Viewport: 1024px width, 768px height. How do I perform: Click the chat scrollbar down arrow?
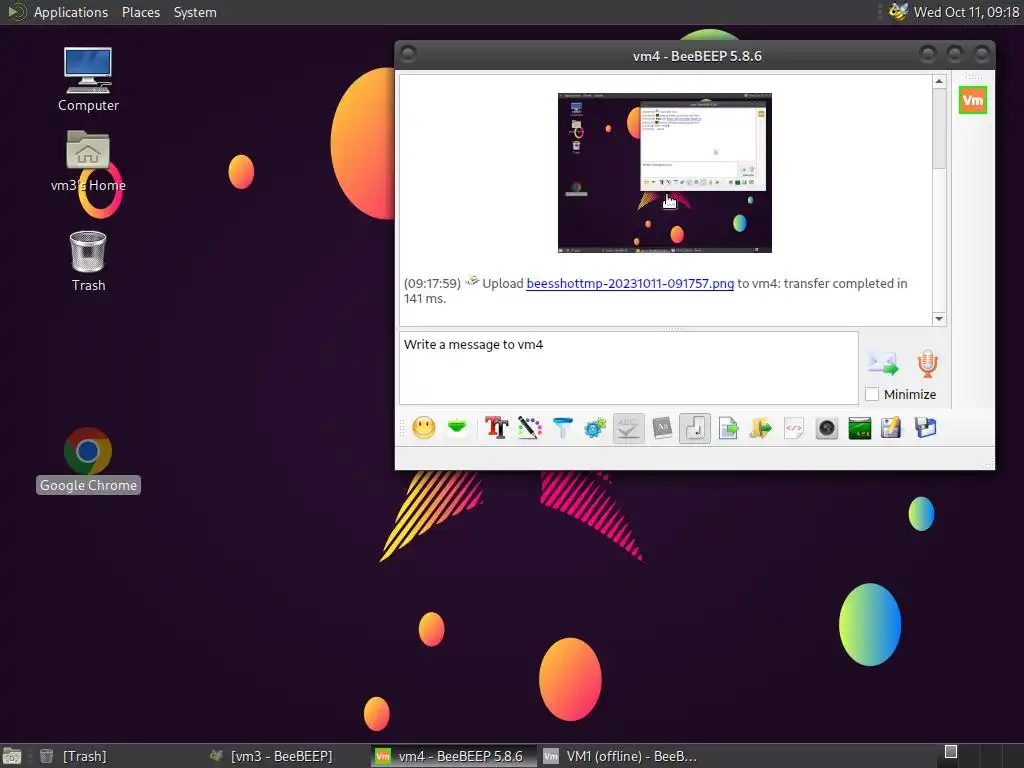[x=939, y=319]
